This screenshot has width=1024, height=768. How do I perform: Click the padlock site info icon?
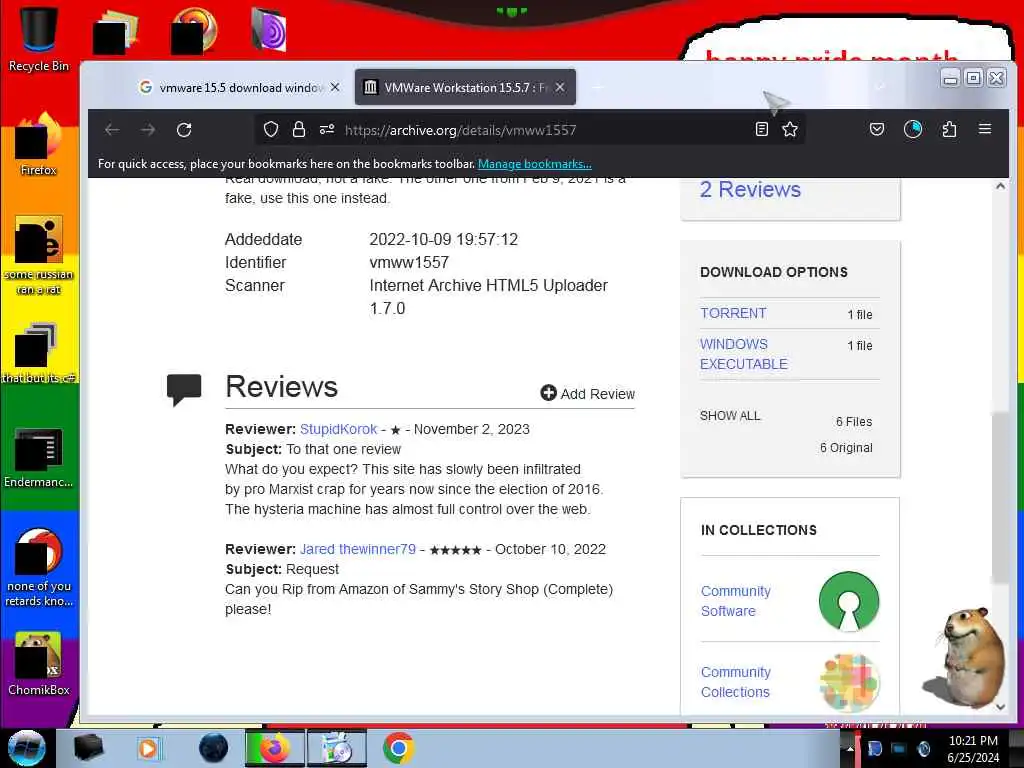pyautogui.click(x=299, y=129)
